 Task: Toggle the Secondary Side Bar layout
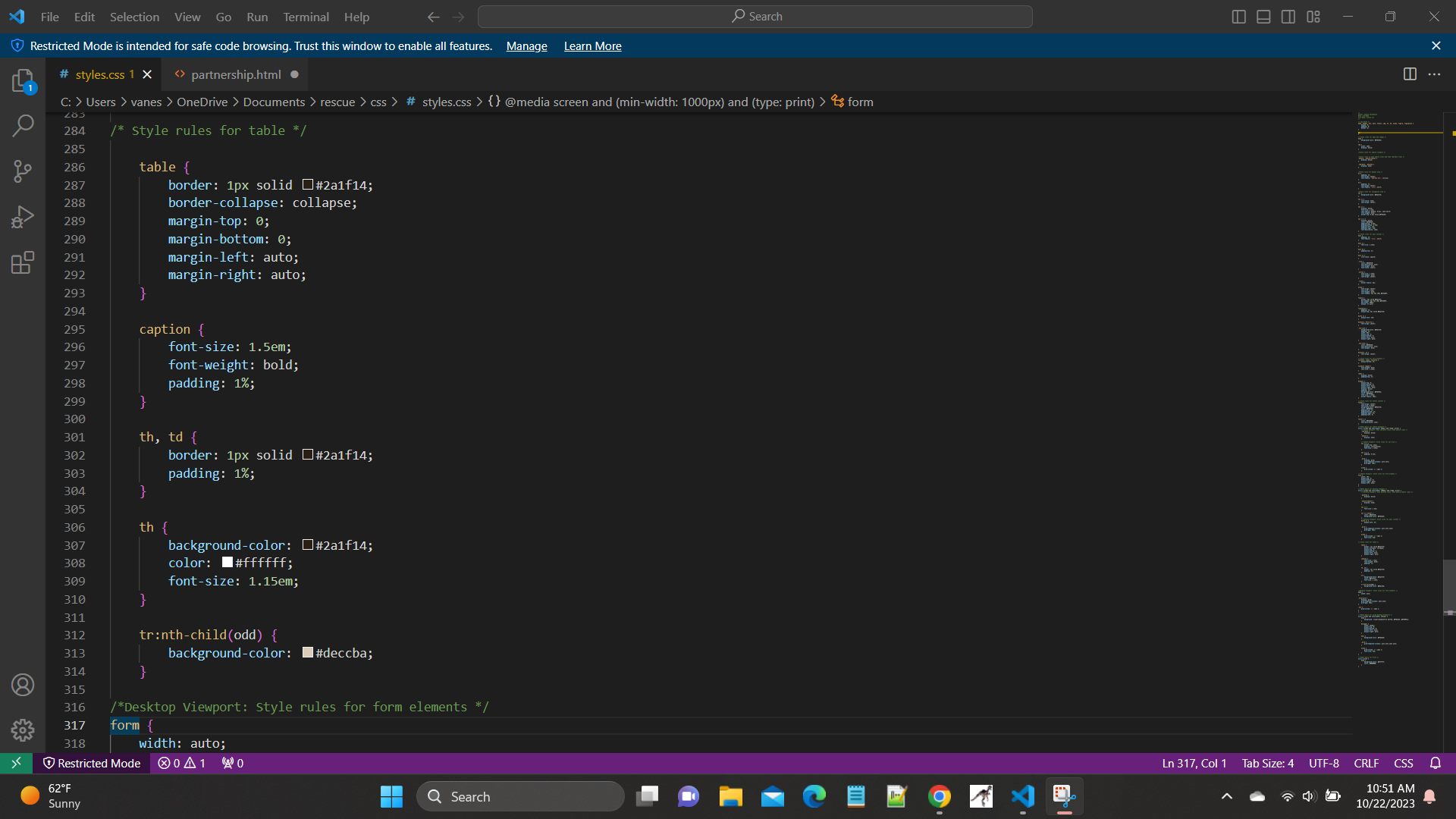click(1288, 17)
